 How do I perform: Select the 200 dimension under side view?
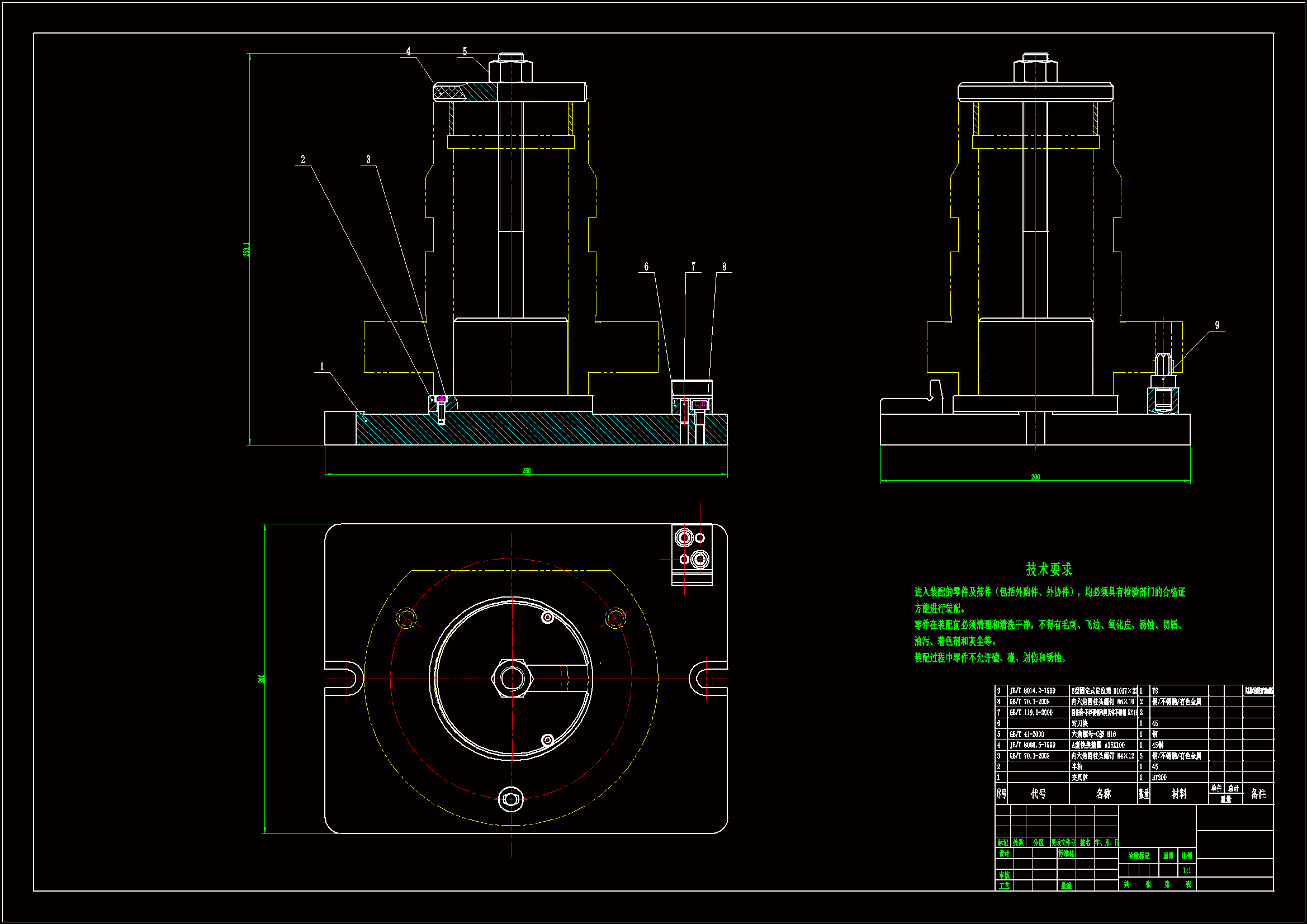pyautogui.click(x=1035, y=477)
